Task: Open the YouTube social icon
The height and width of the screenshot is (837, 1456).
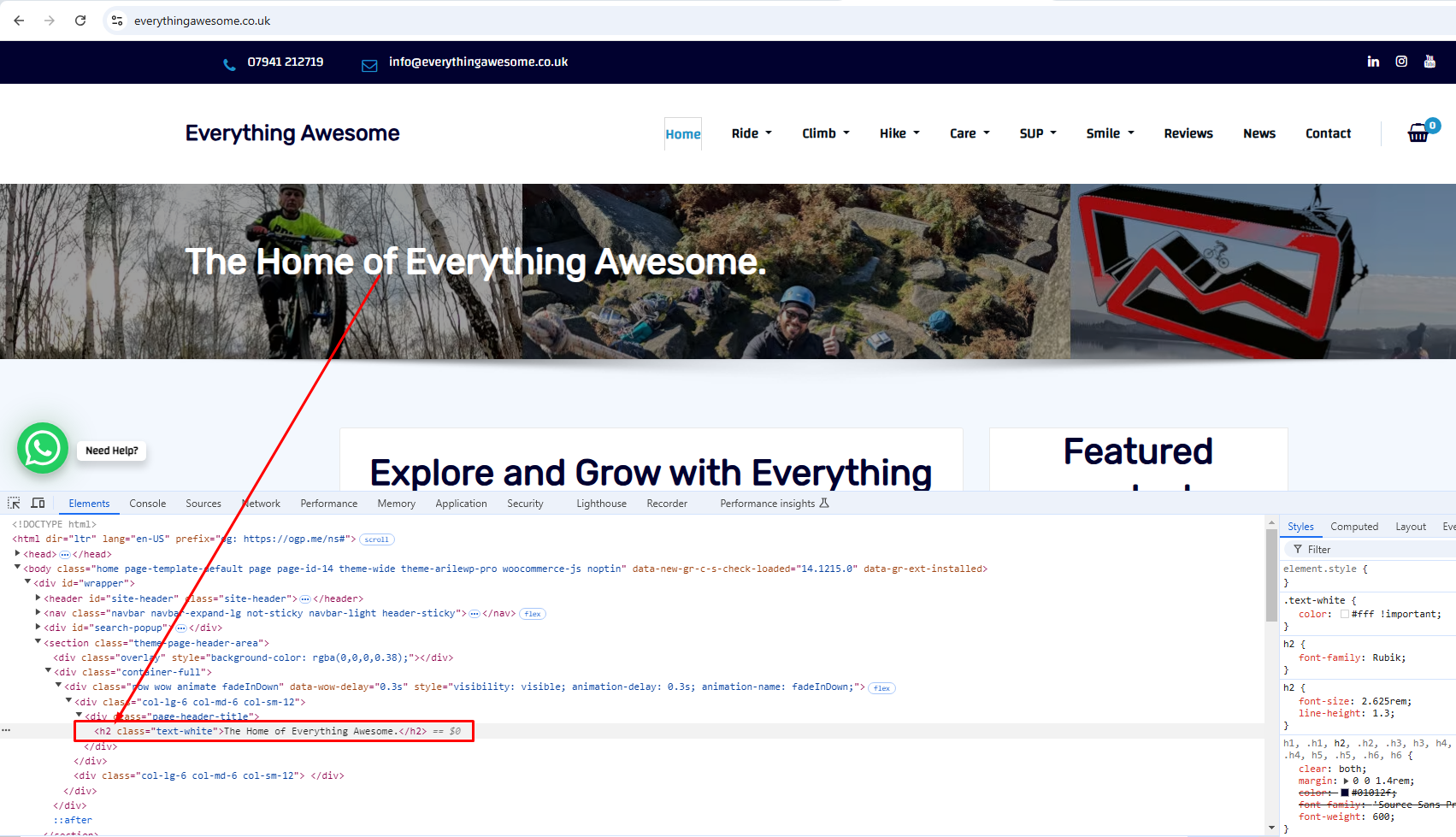Action: (x=1429, y=62)
